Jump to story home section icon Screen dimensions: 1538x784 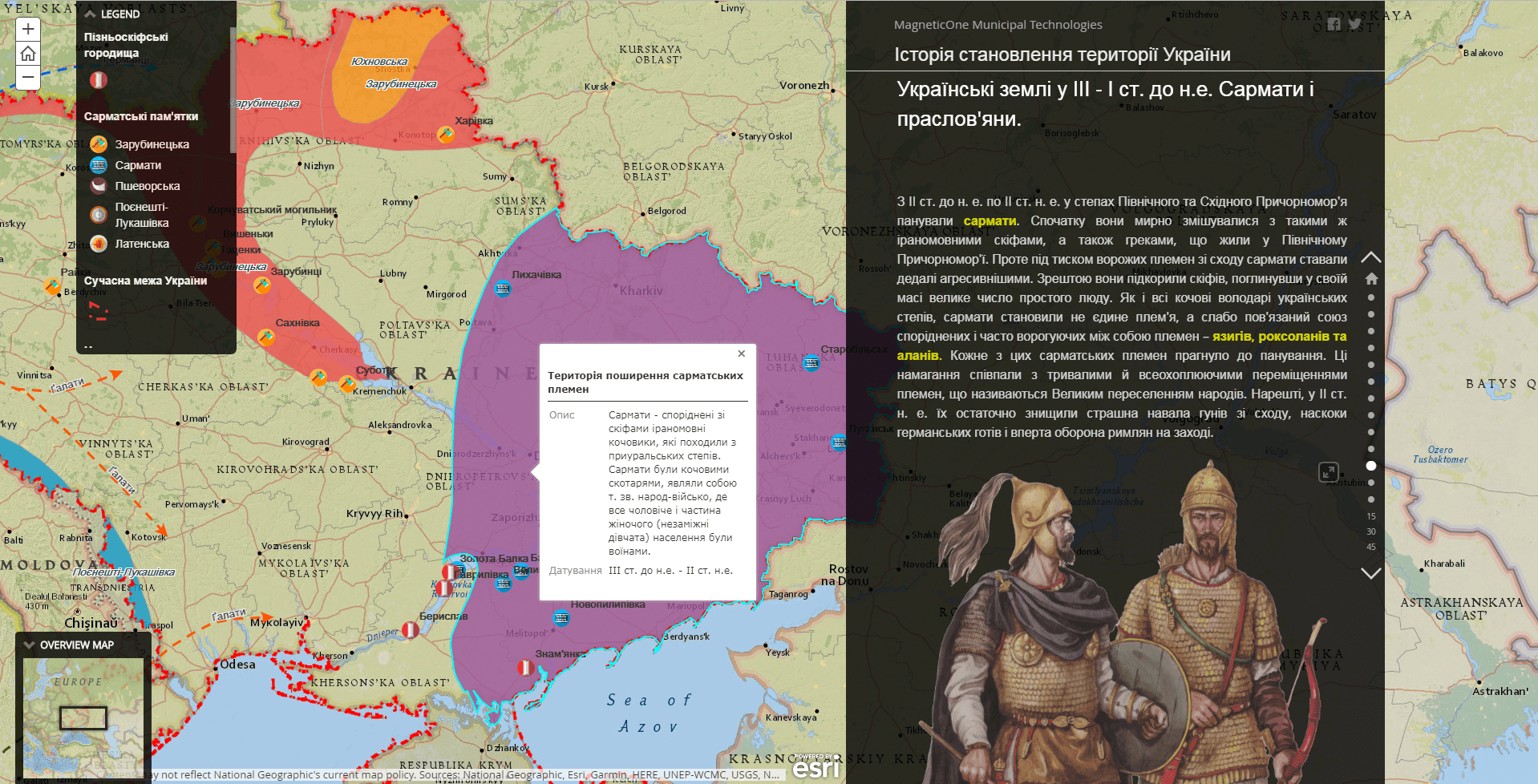coord(1371,278)
